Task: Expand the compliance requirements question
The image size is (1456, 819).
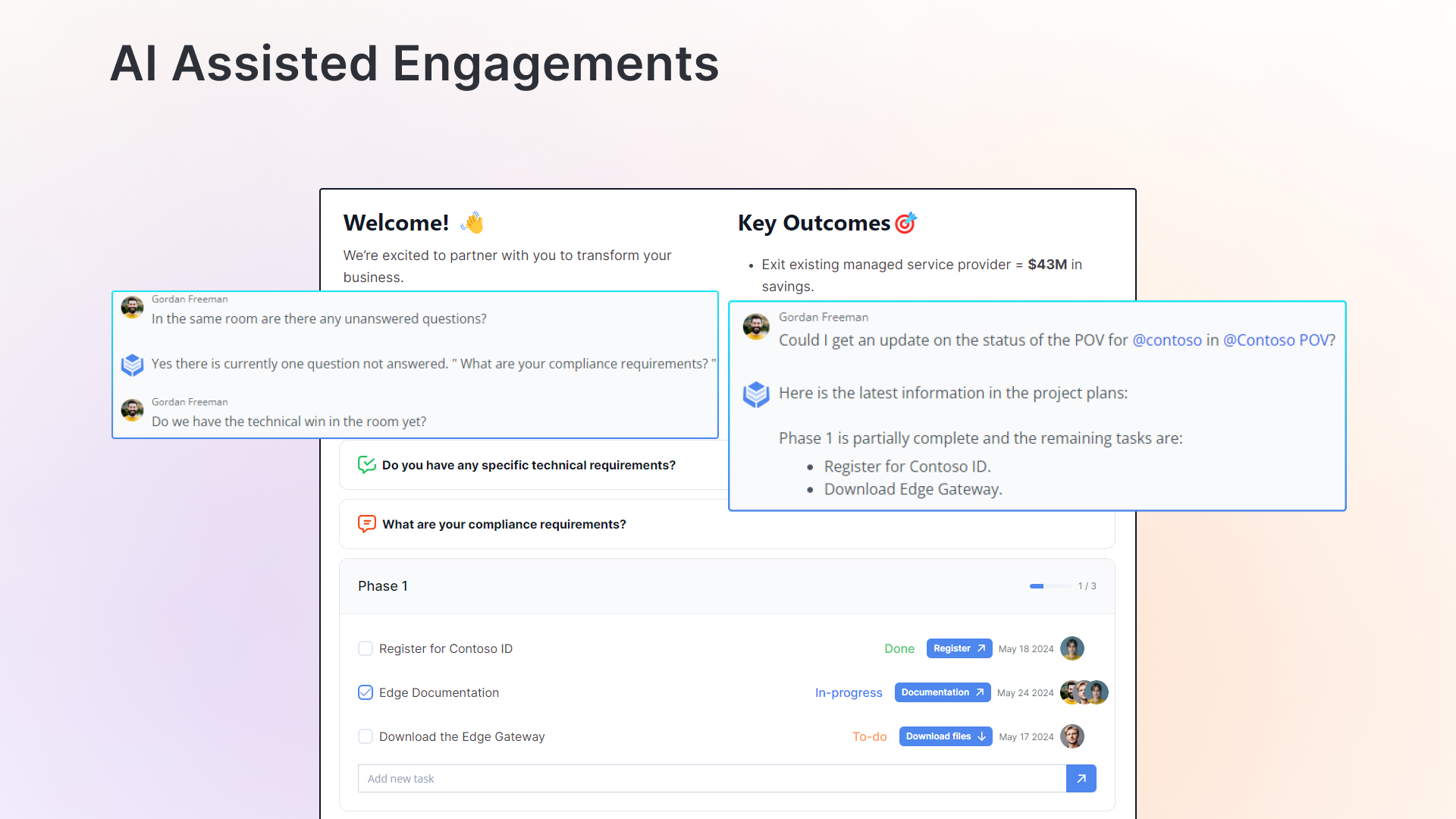Action: (504, 524)
